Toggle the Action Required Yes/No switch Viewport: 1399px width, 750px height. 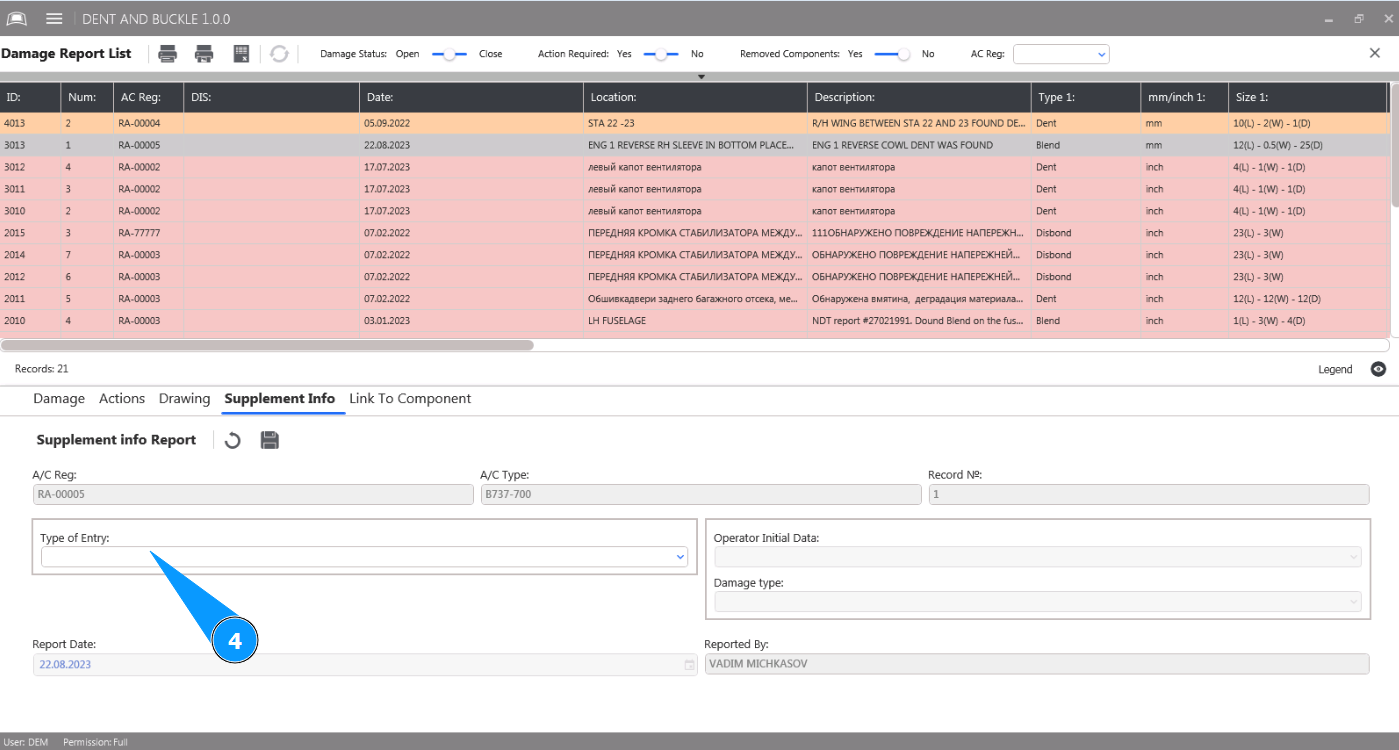pos(660,54)
